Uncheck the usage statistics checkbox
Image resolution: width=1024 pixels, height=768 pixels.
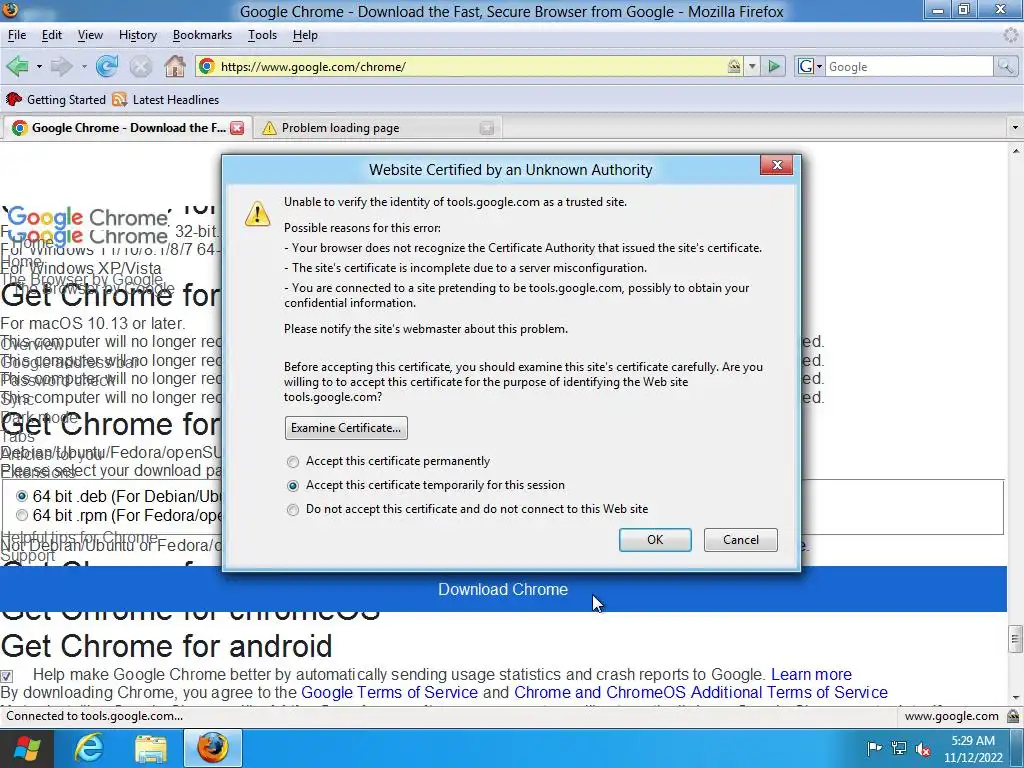(x=7, y=676)
